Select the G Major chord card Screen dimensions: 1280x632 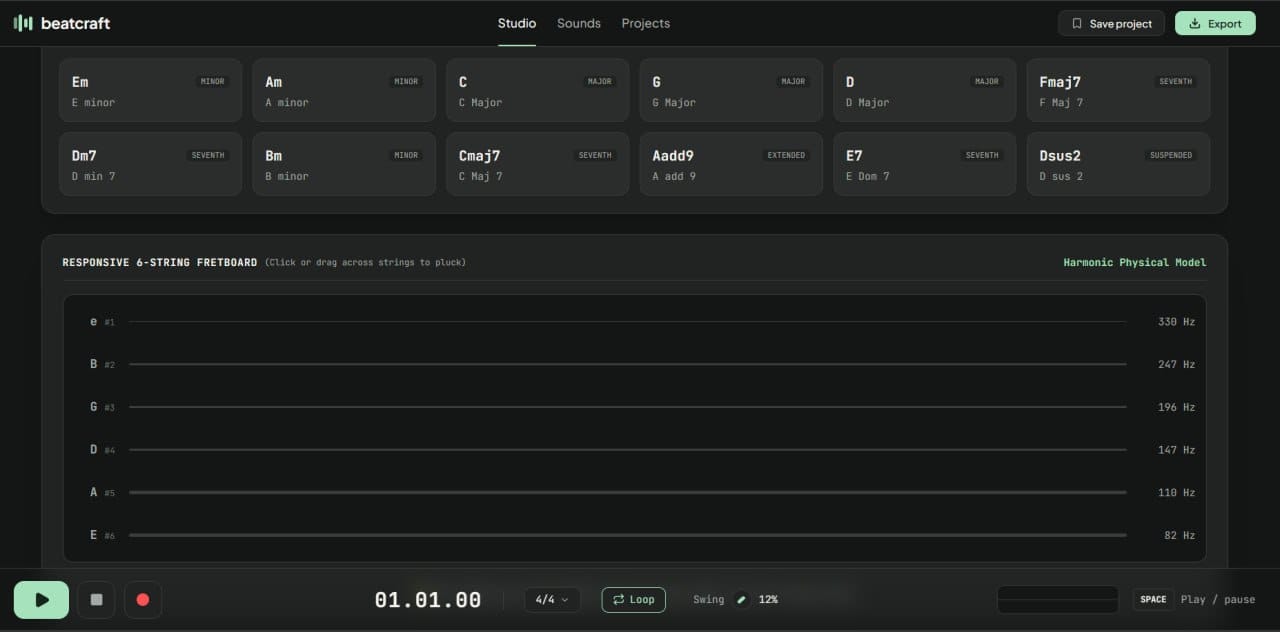pos(731,90)
